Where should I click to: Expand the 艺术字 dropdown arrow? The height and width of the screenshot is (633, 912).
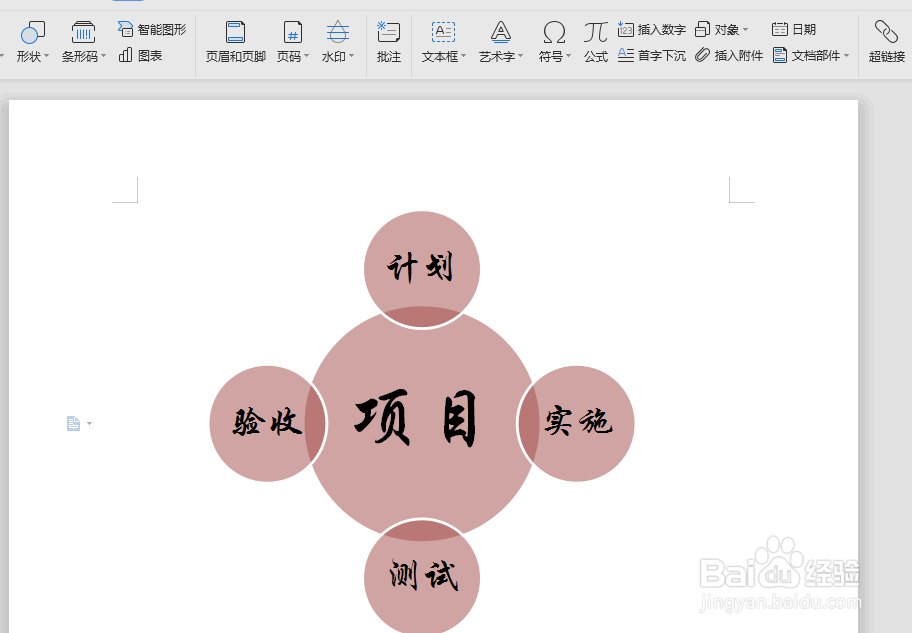pos(521,56)
